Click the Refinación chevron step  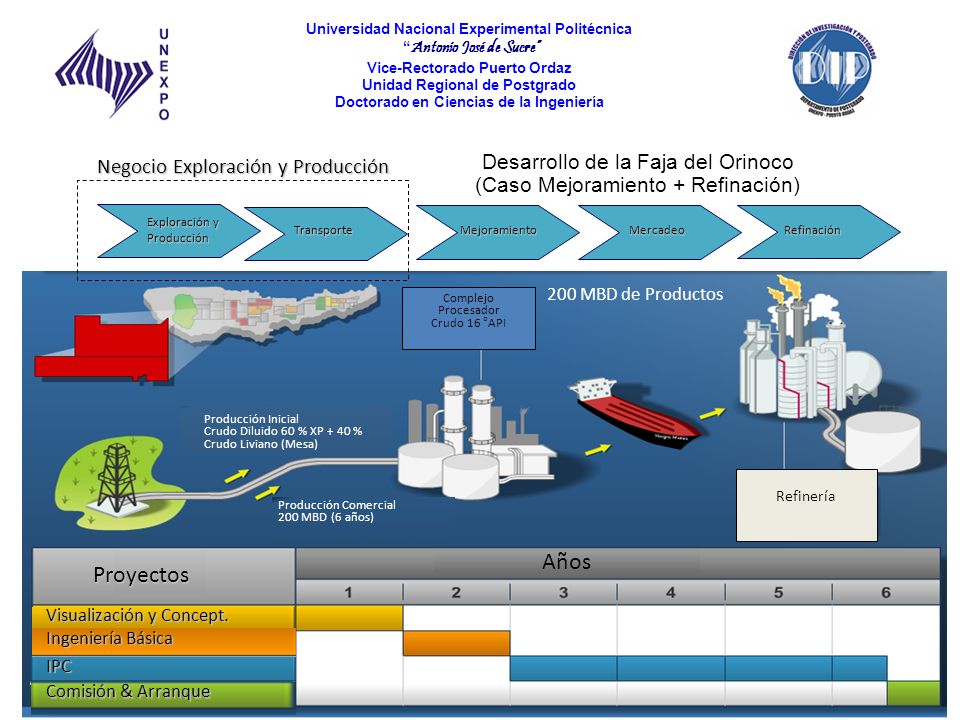tap(819, 232)
